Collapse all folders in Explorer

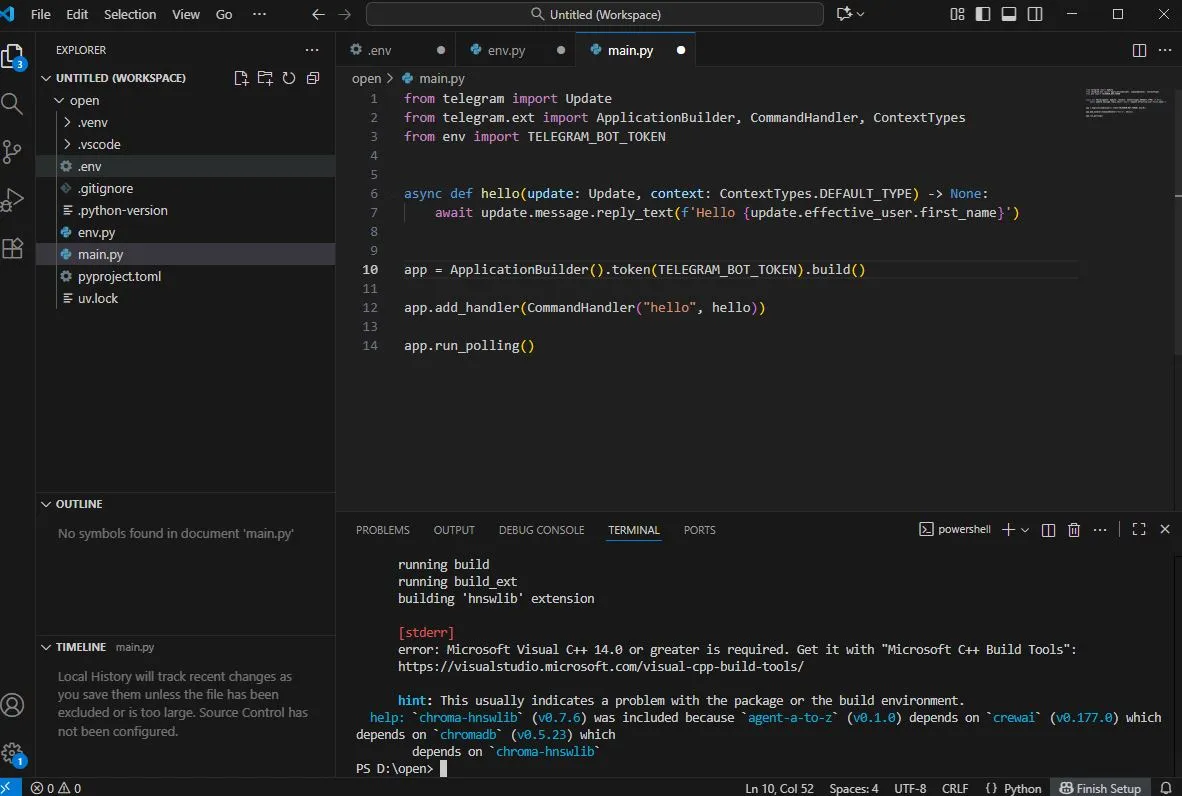click(x=313, y=78)
